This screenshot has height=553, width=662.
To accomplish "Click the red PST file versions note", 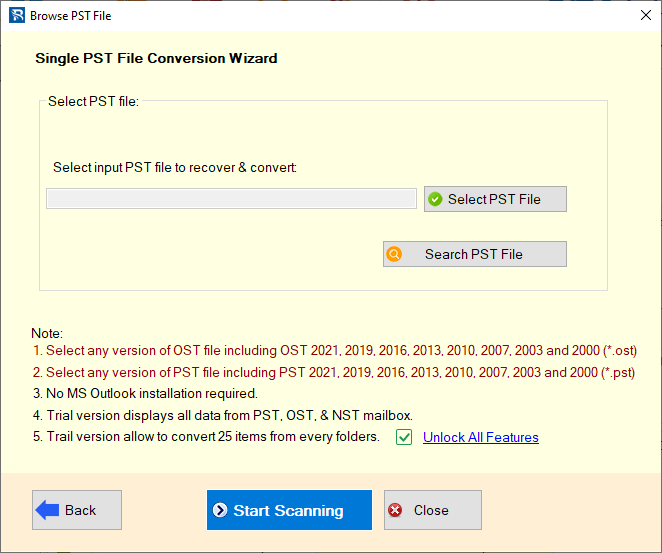I will [334, 372].
